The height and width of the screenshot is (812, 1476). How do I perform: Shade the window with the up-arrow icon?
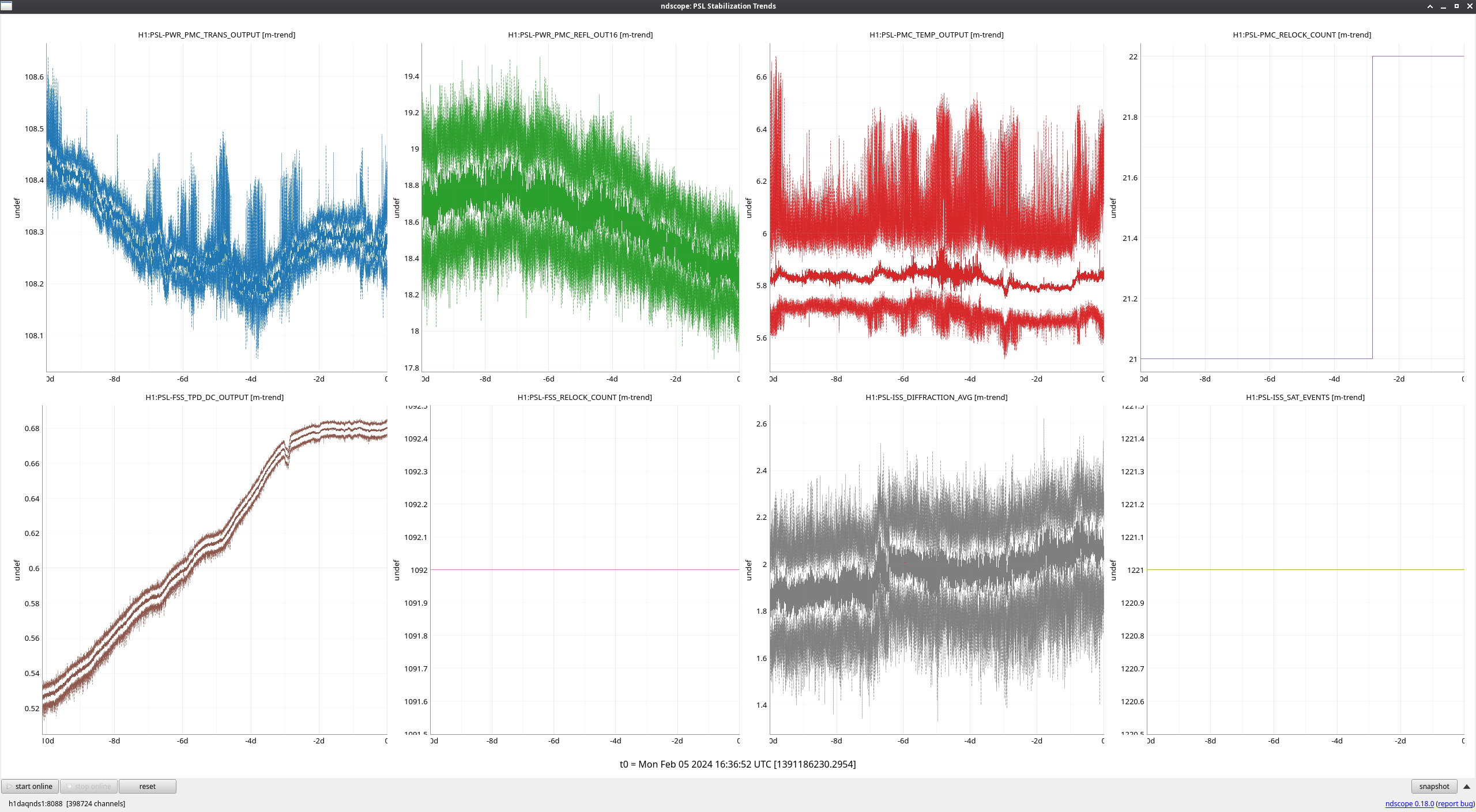(x=1430, y=6)
